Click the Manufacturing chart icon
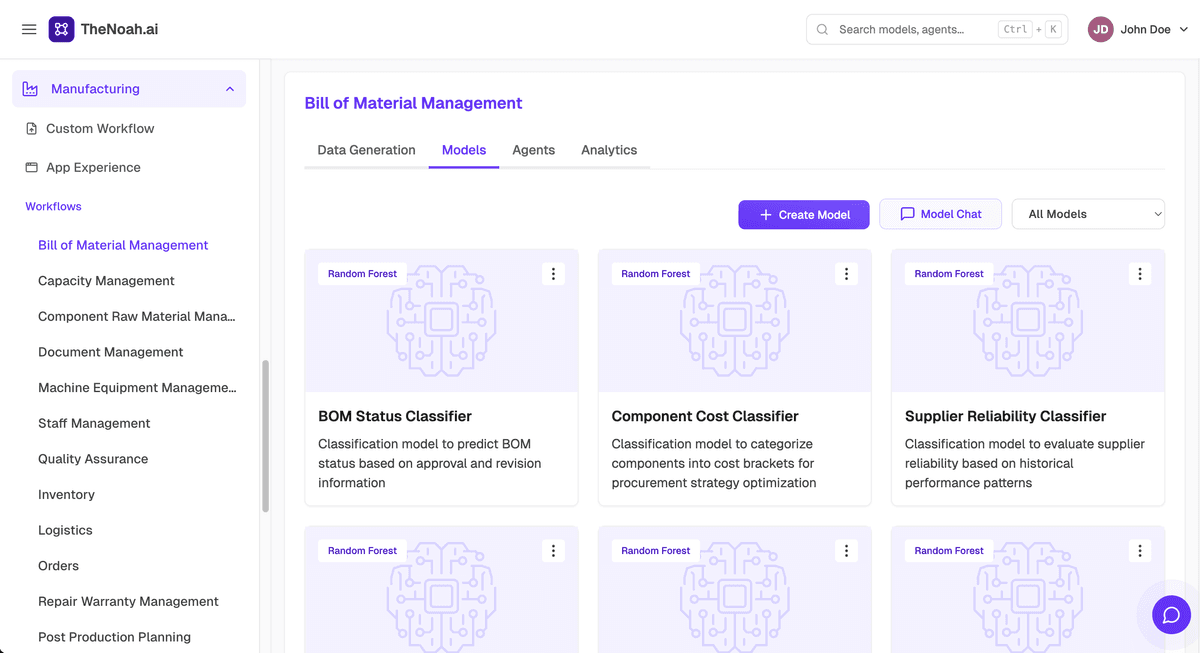The image size is (1200, 653). [30, 89]
